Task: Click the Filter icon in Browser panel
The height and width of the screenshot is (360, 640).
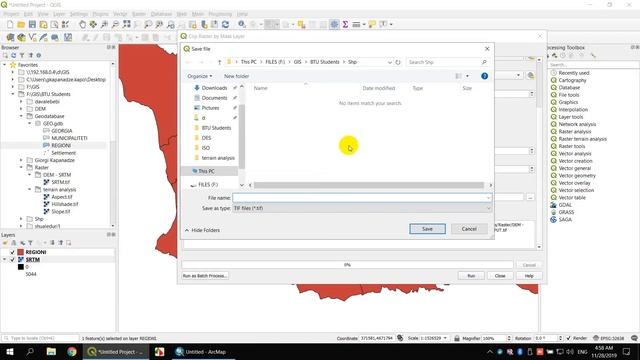Action: pyautogui.click(x=22, y=55)
